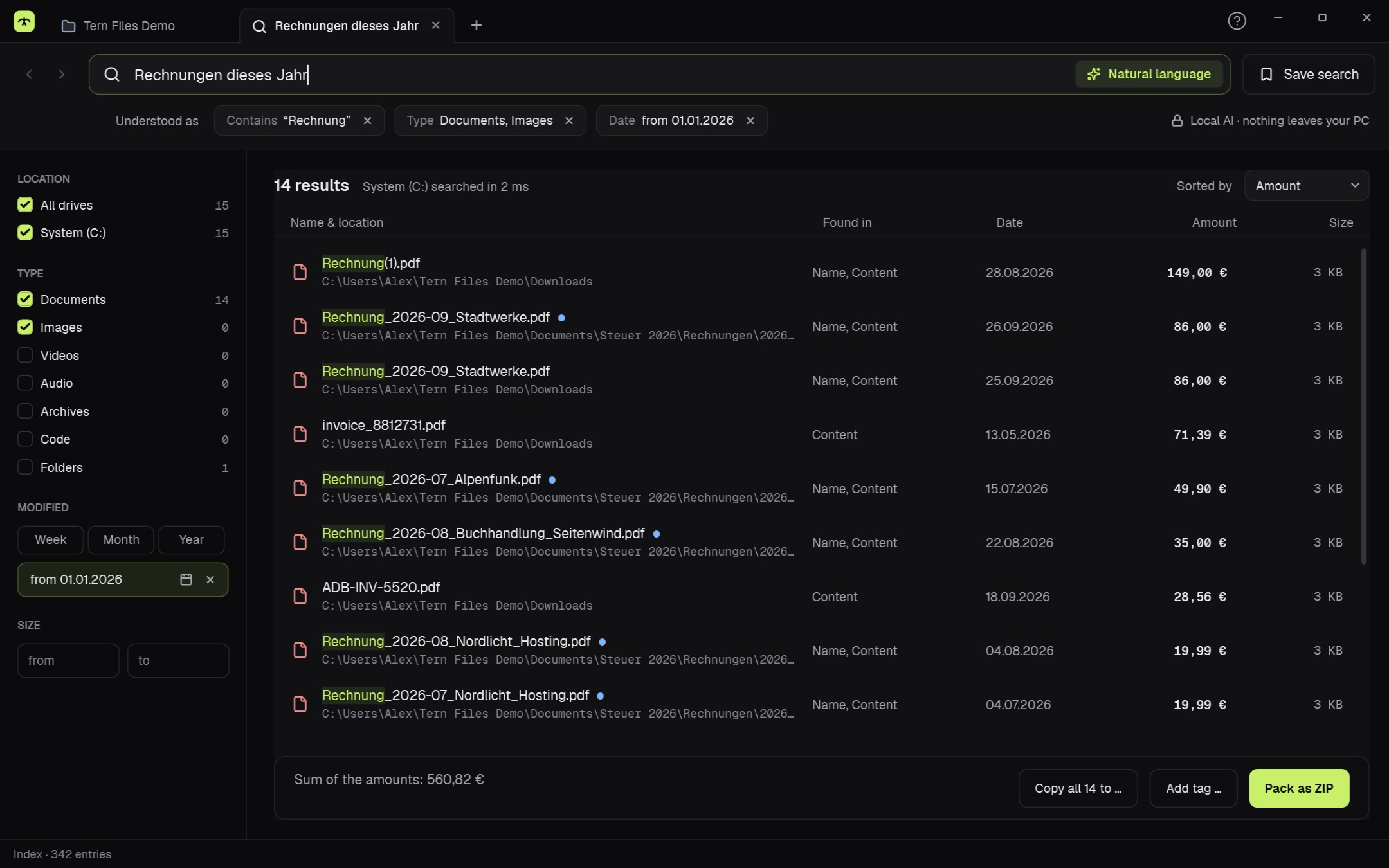
Task: Toggle the Natural language mode
Action: tap(1148, 74)
